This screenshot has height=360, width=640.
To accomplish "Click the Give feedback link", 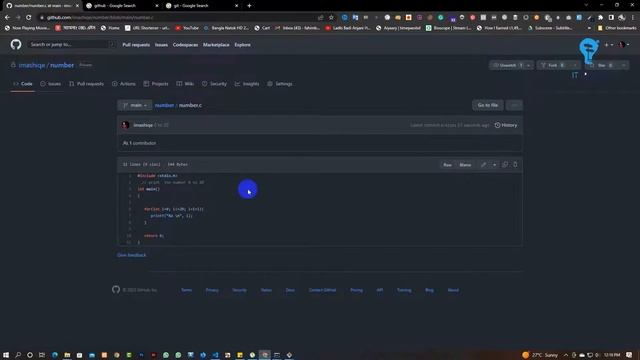I will tap(131, 255).
